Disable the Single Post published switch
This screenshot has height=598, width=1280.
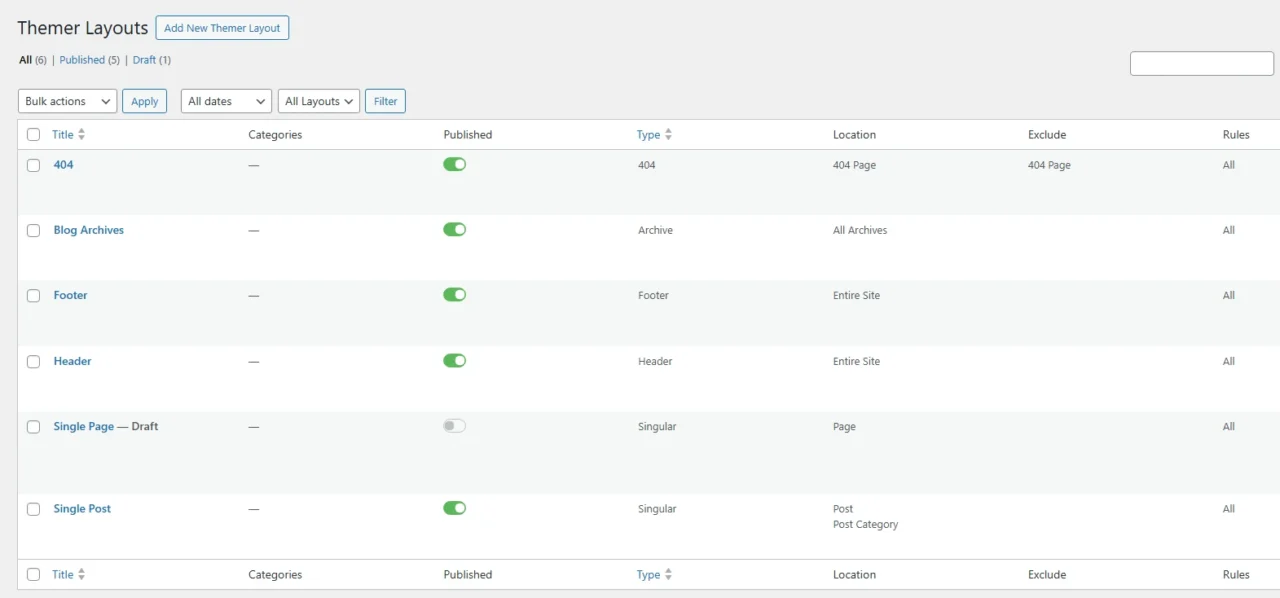[454, 507]
